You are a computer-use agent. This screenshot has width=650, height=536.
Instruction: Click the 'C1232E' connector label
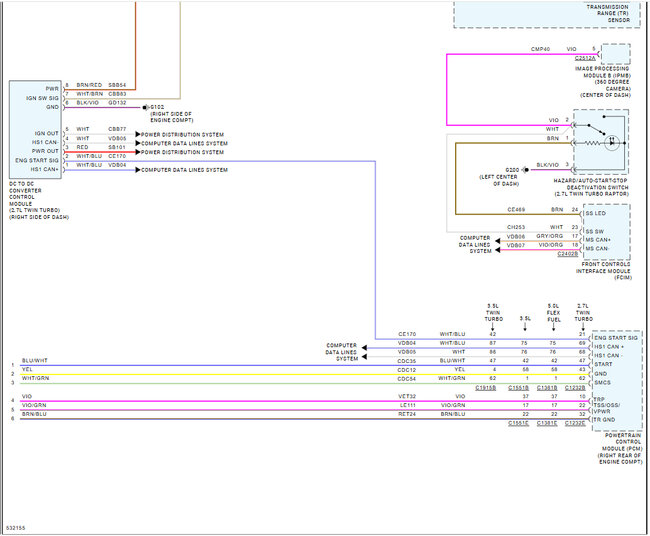(x=575, y=423)
